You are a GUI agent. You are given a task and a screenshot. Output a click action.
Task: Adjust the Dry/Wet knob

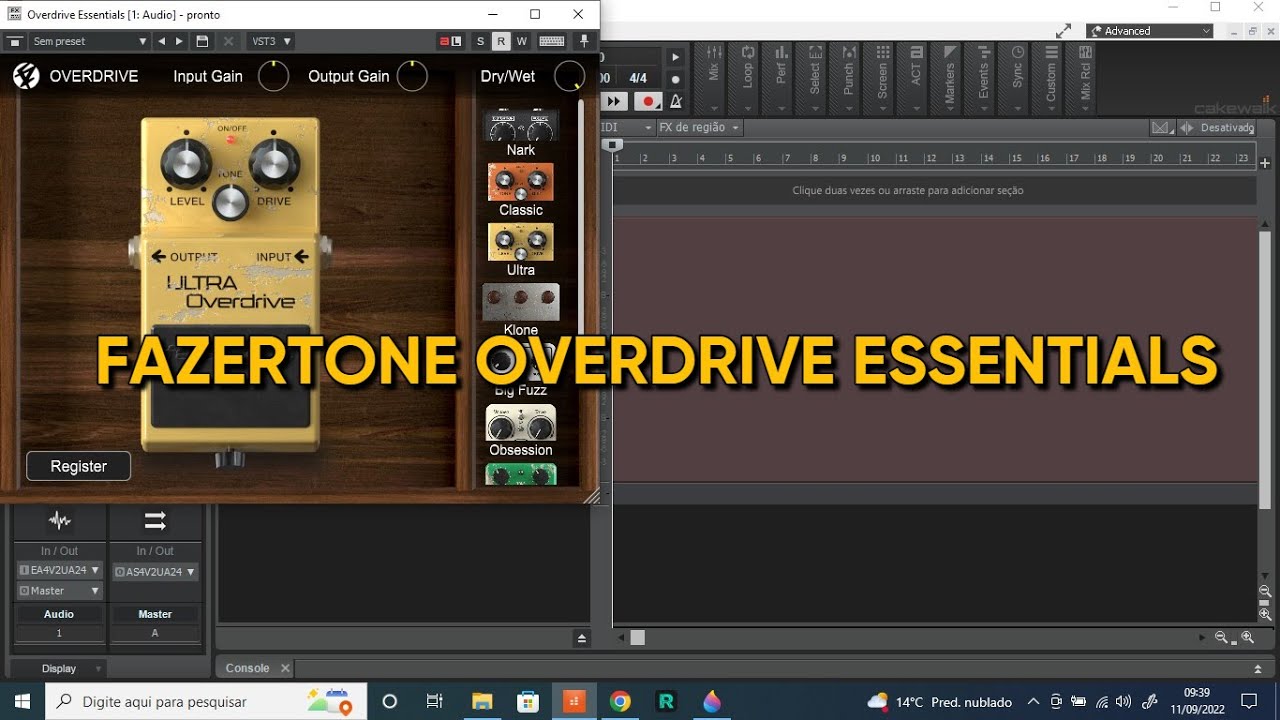pyautogui.click(x=569, y=76)
